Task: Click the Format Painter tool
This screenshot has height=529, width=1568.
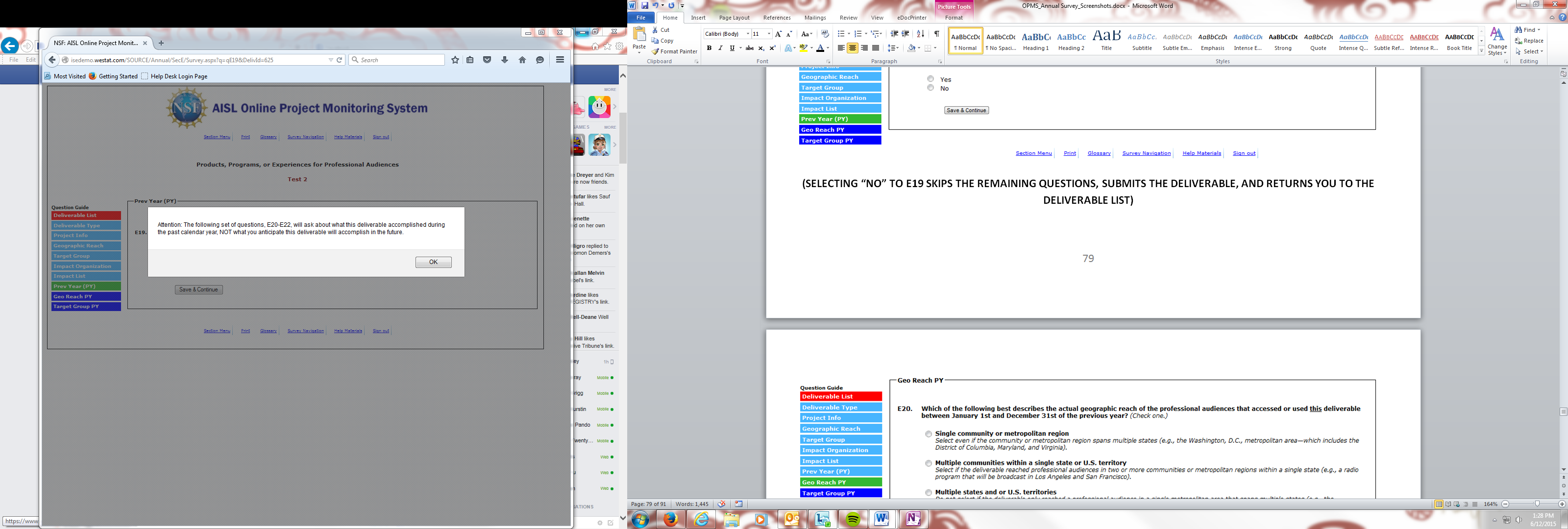Action: coord(674,52)
